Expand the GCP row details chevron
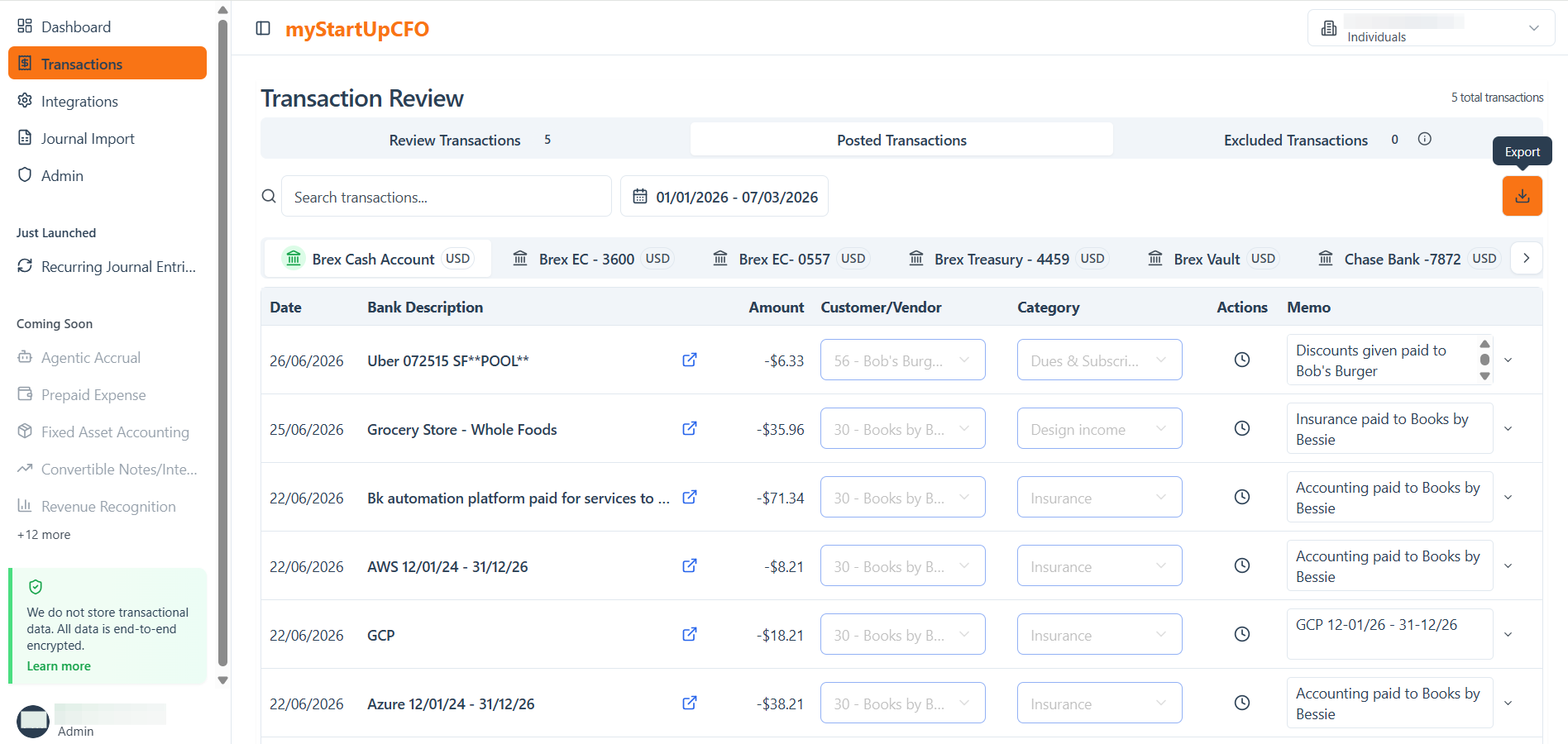Viewport: 1568px width, 744px height. click(x=1508, y=634)
